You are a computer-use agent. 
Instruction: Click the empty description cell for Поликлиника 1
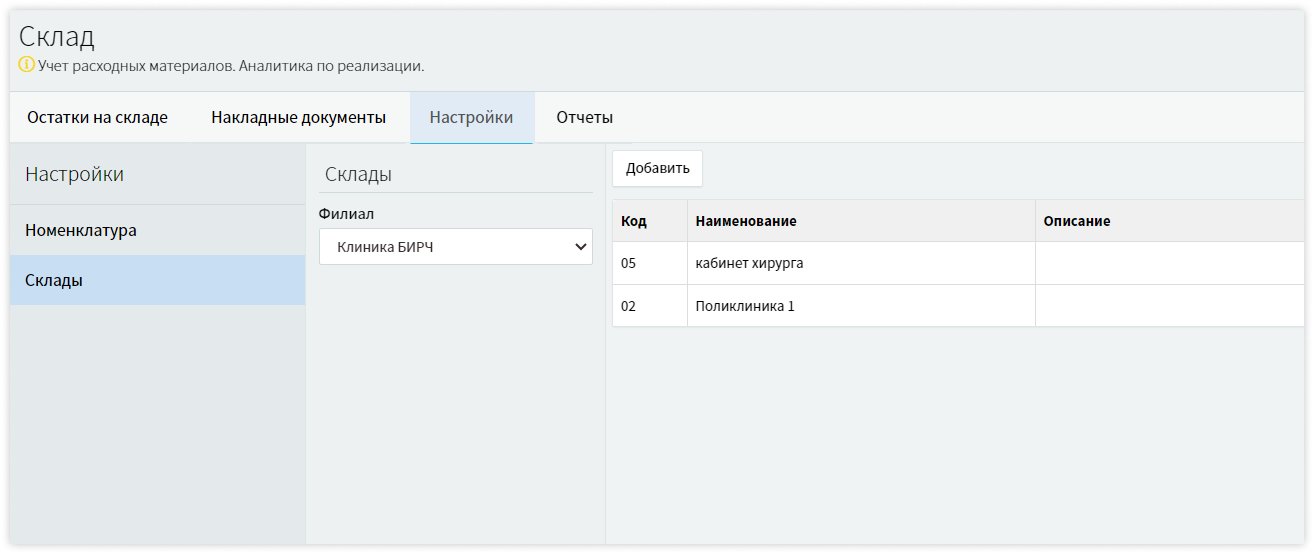[x=1170, y=306]
